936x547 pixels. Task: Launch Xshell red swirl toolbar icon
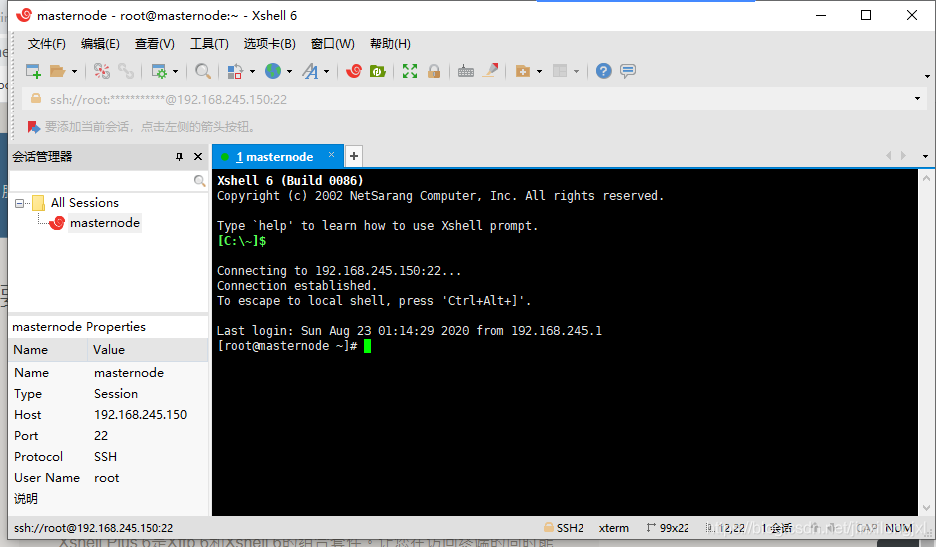[354, 71]
